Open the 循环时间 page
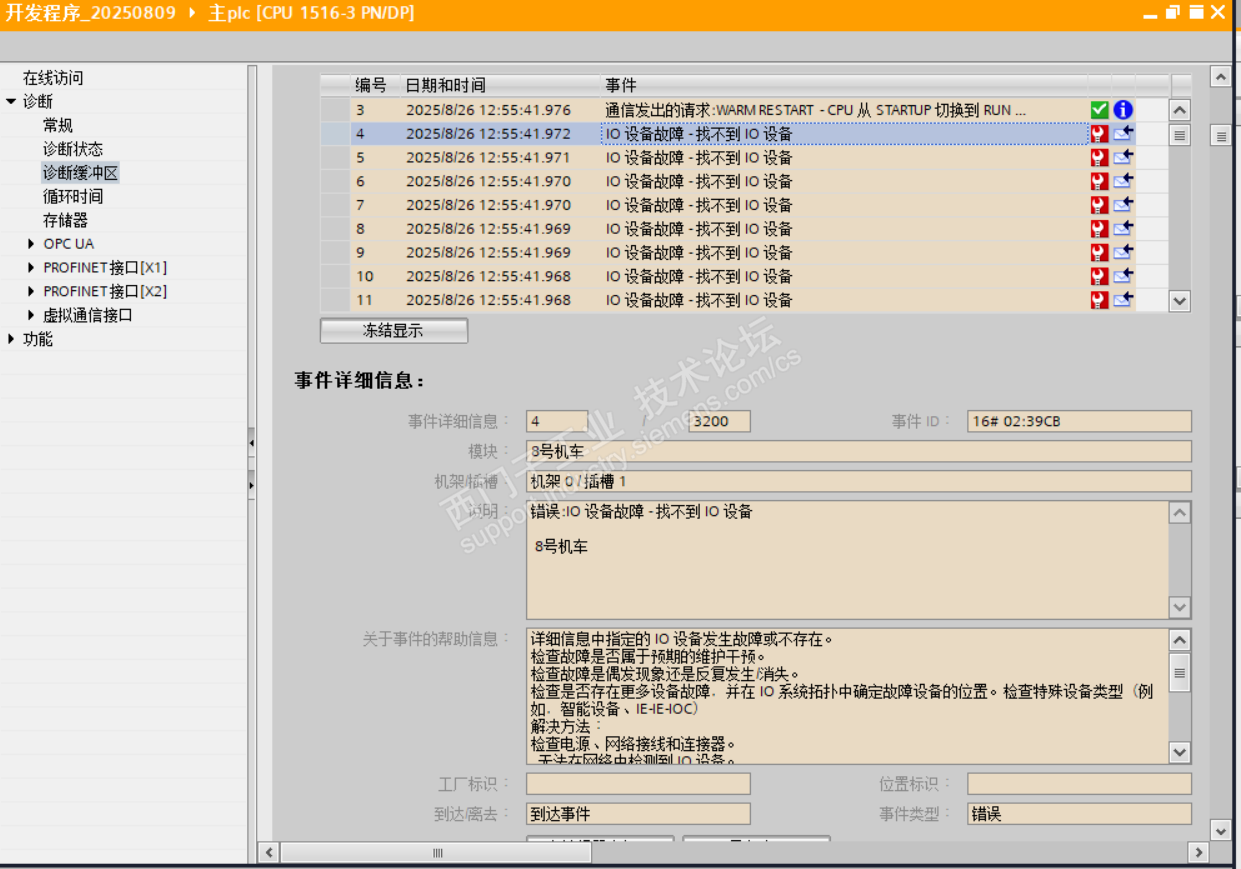Screen dimensions: 1241x869 72,196
